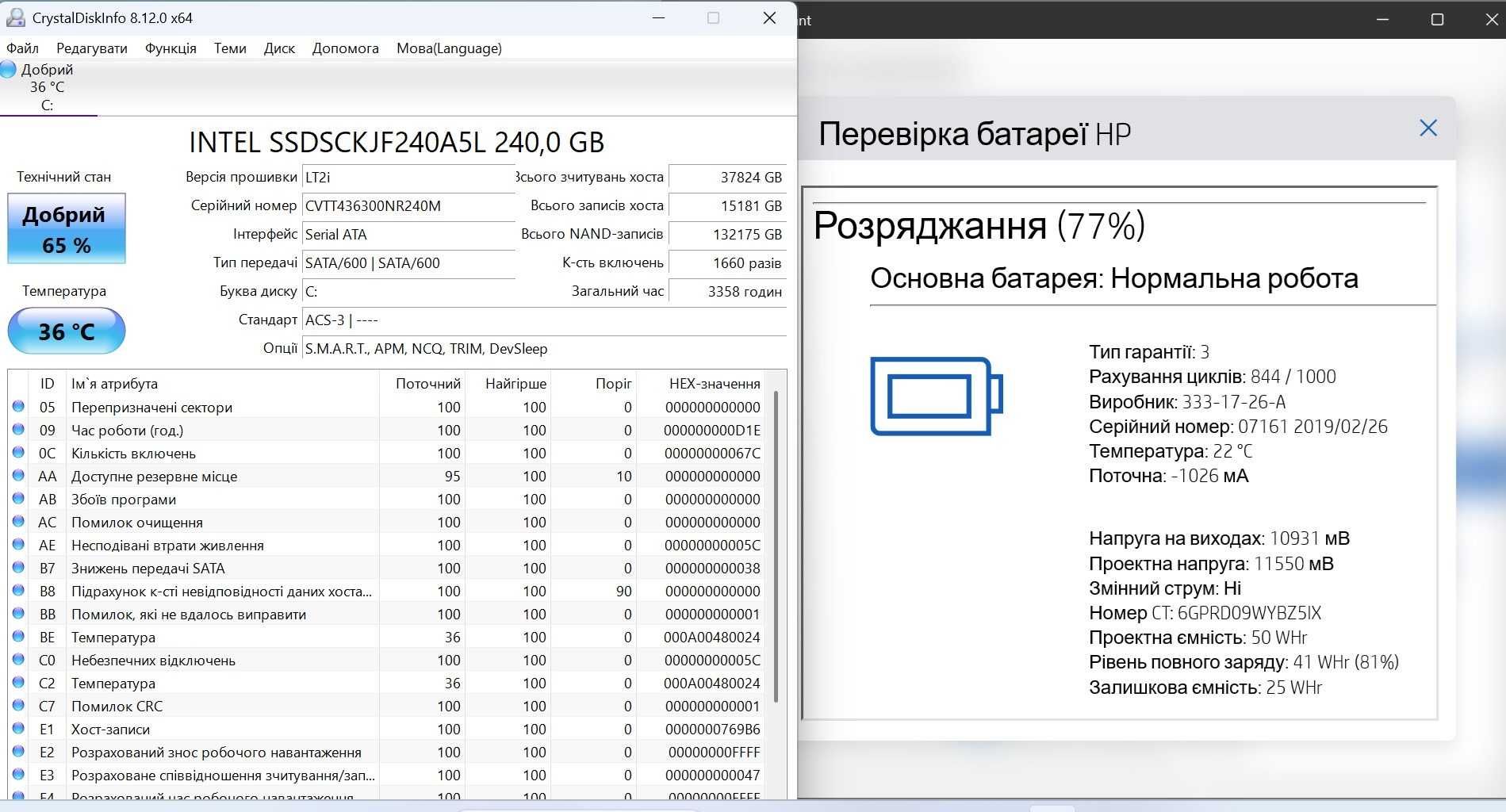Click the options field S.M.A.R.T., APM, NCQ

coord(545,349)
